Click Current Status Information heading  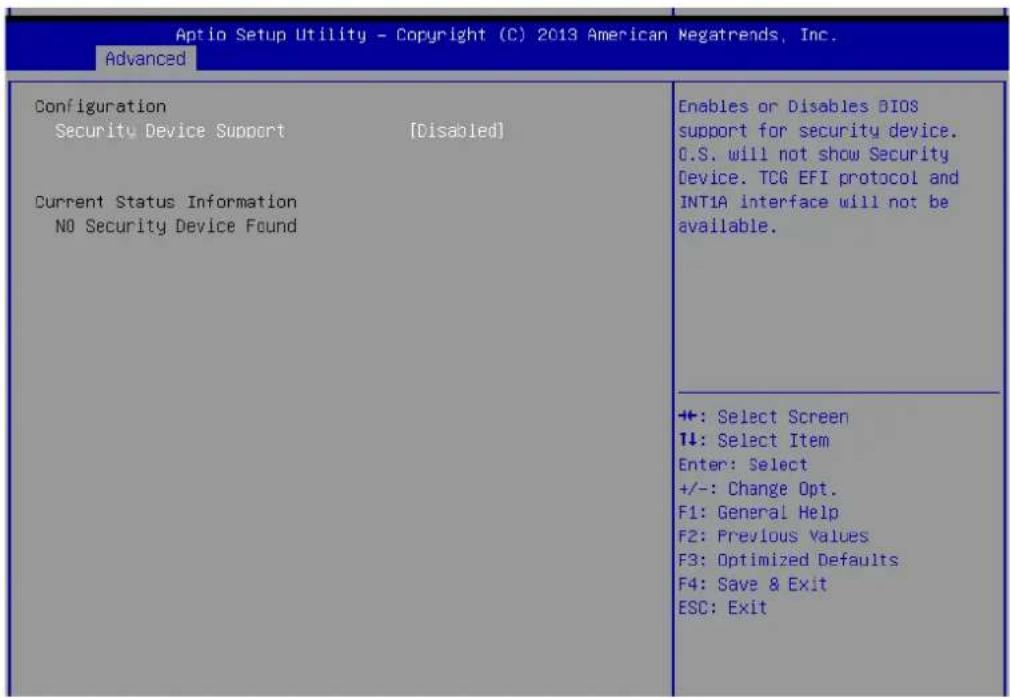tap(166, 202)
